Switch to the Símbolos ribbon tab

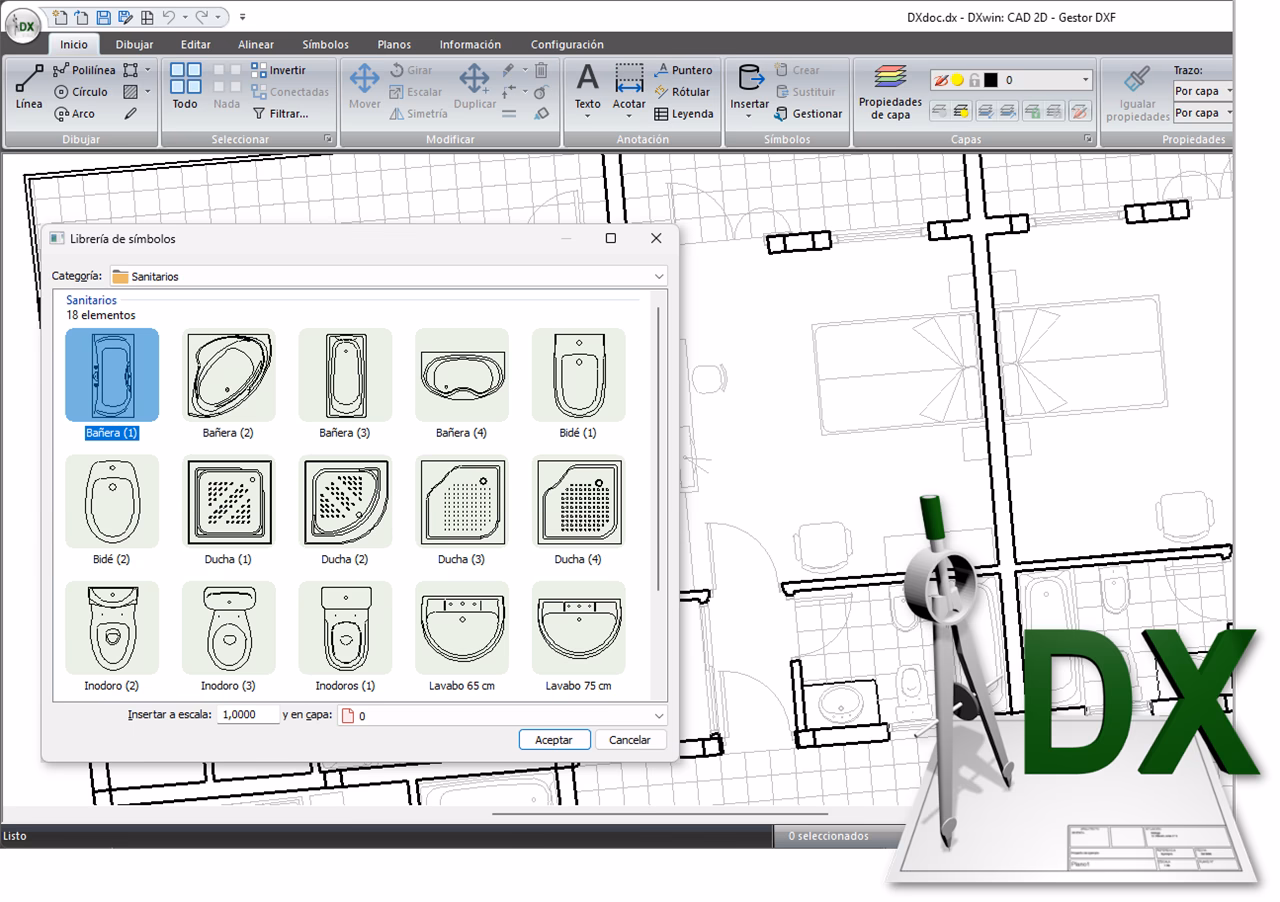pyautogui.click(x=326, y=44)
